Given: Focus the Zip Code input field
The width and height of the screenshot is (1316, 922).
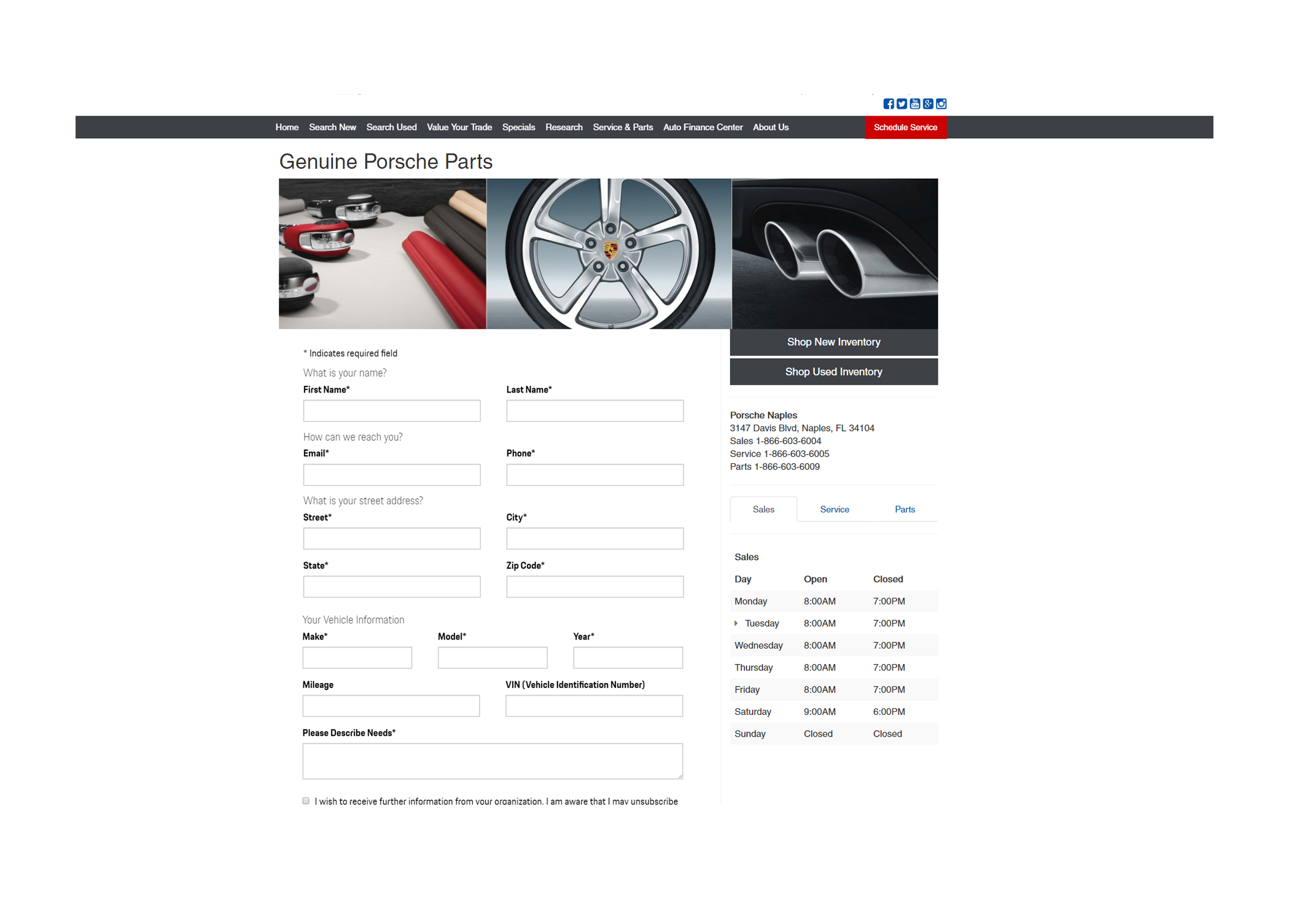Looking at the screenshot, I should point(594,586).
